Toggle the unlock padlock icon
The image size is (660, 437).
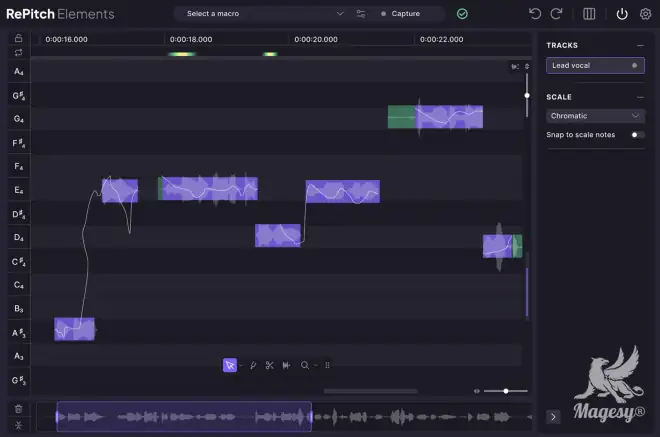19,38
